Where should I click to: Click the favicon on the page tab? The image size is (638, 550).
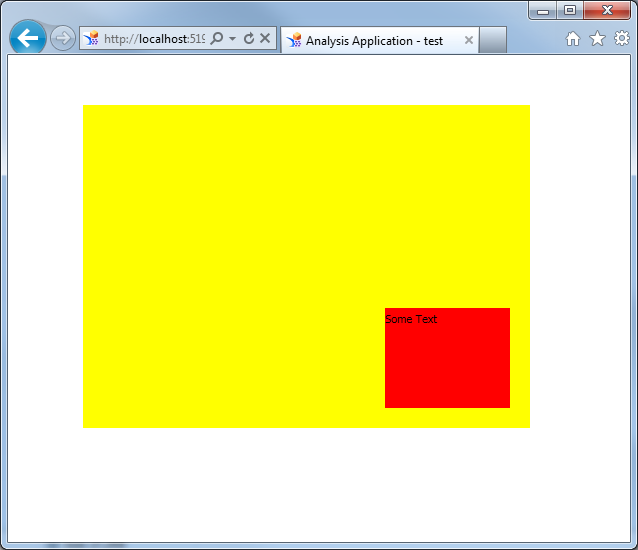click(x=294, y=40)
